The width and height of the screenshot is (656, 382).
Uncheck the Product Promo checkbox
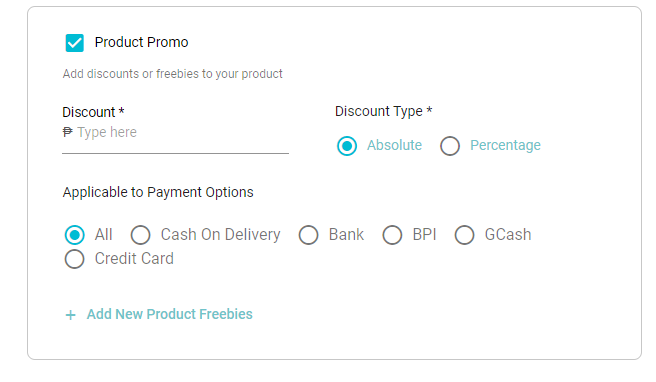click(x=74, y=43)
